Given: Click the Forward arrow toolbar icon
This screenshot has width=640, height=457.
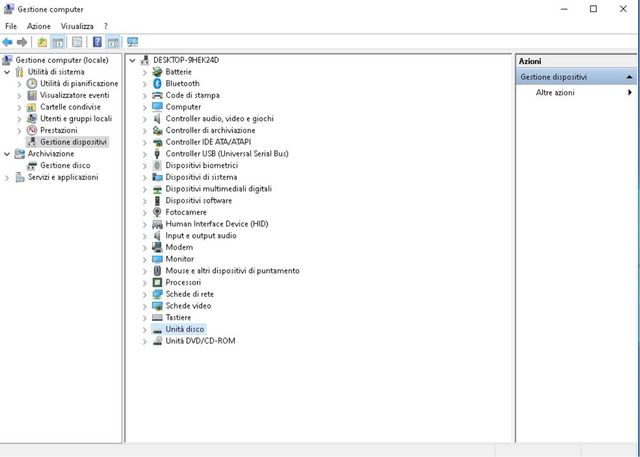Looking at the screenshot, I should pyautogui.click(x=22, y=42).
